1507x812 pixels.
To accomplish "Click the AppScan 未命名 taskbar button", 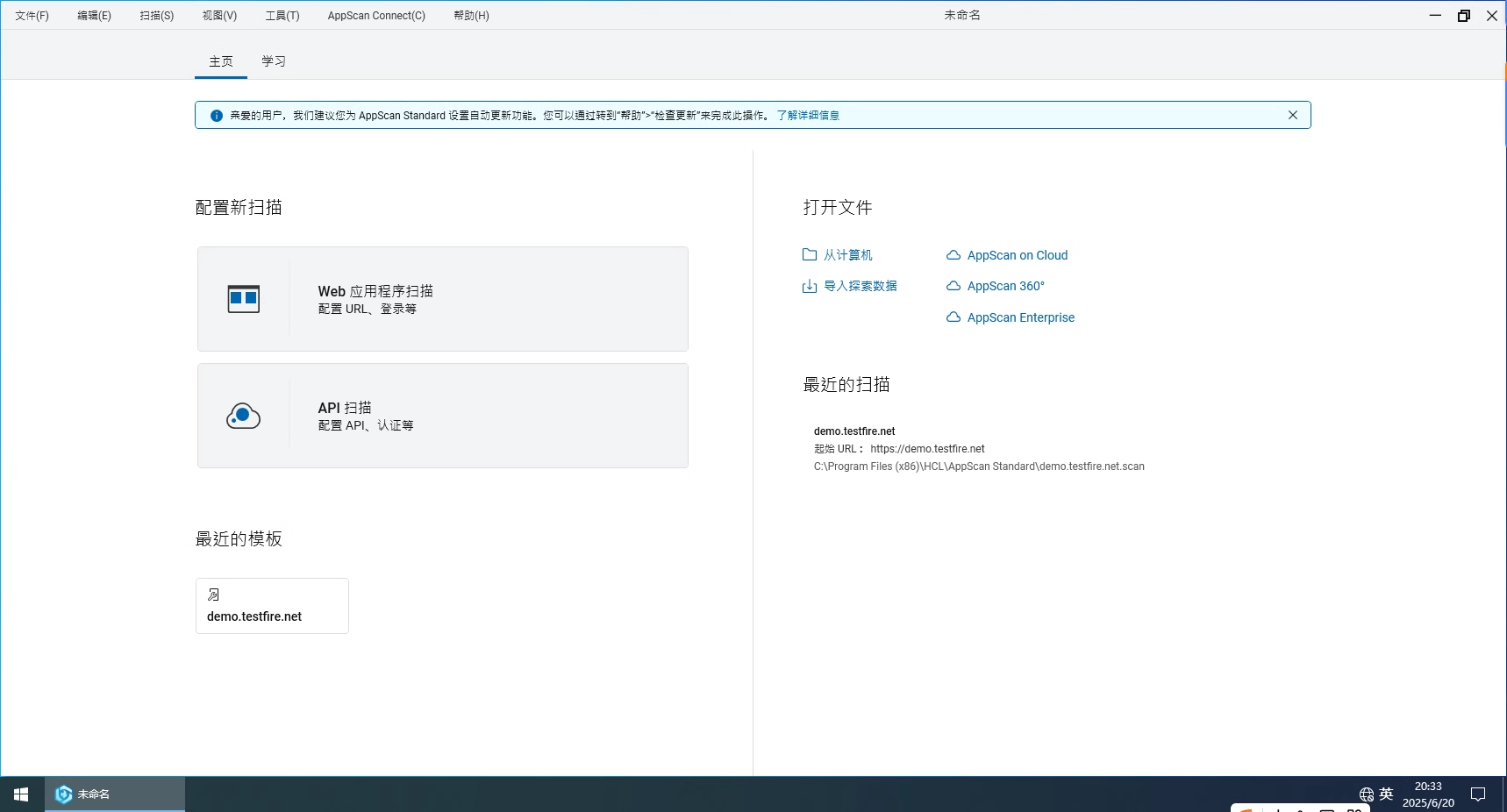I will 115,794.
